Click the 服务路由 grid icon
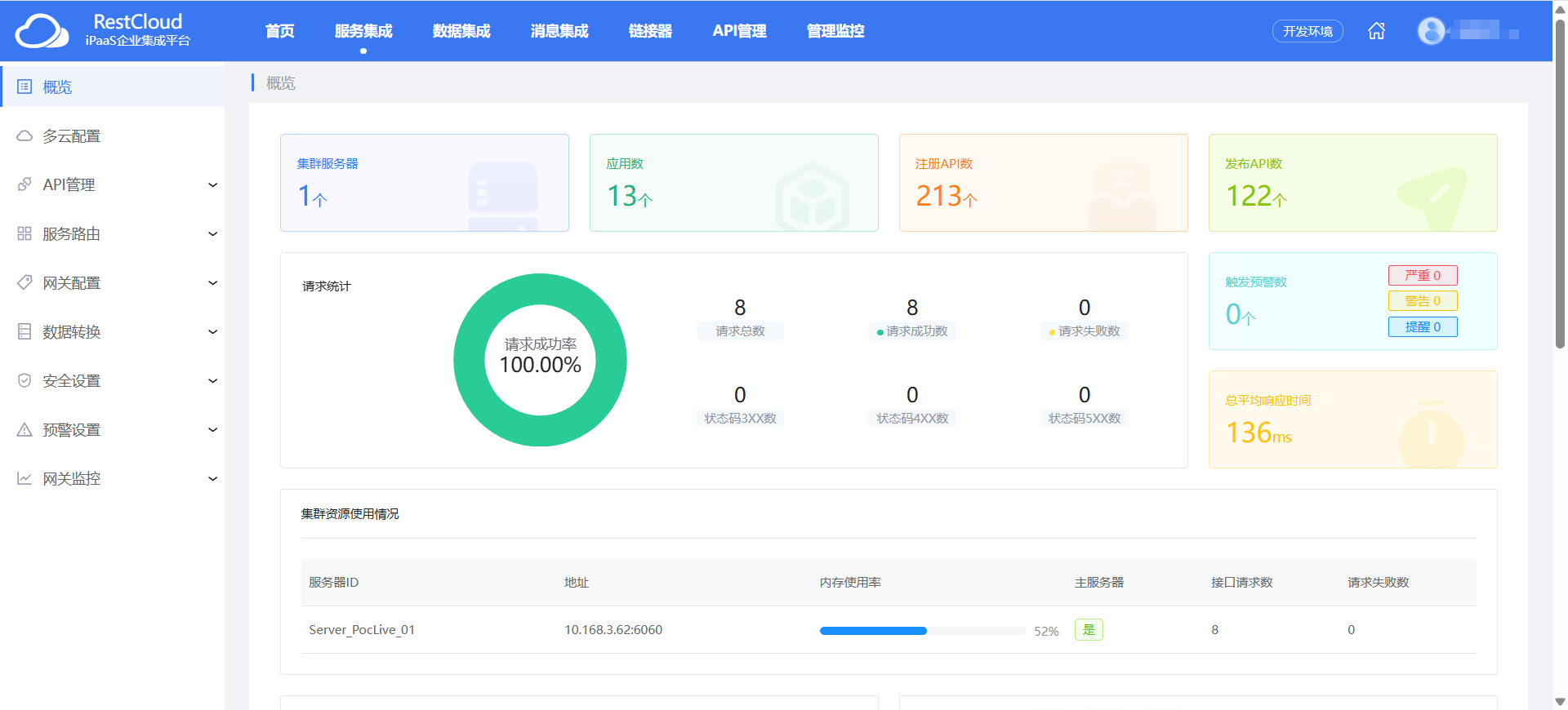 tap(24, 233)
